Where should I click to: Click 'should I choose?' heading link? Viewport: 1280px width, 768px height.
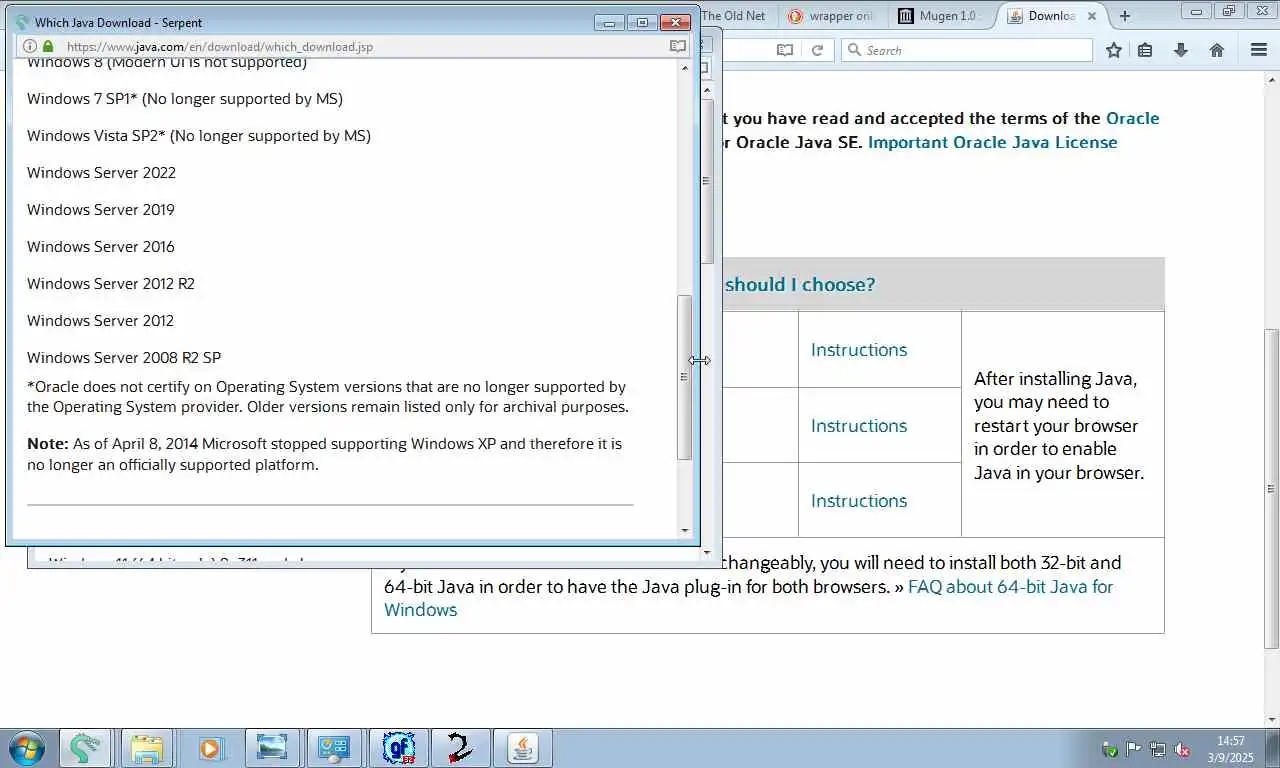[800, 284]
